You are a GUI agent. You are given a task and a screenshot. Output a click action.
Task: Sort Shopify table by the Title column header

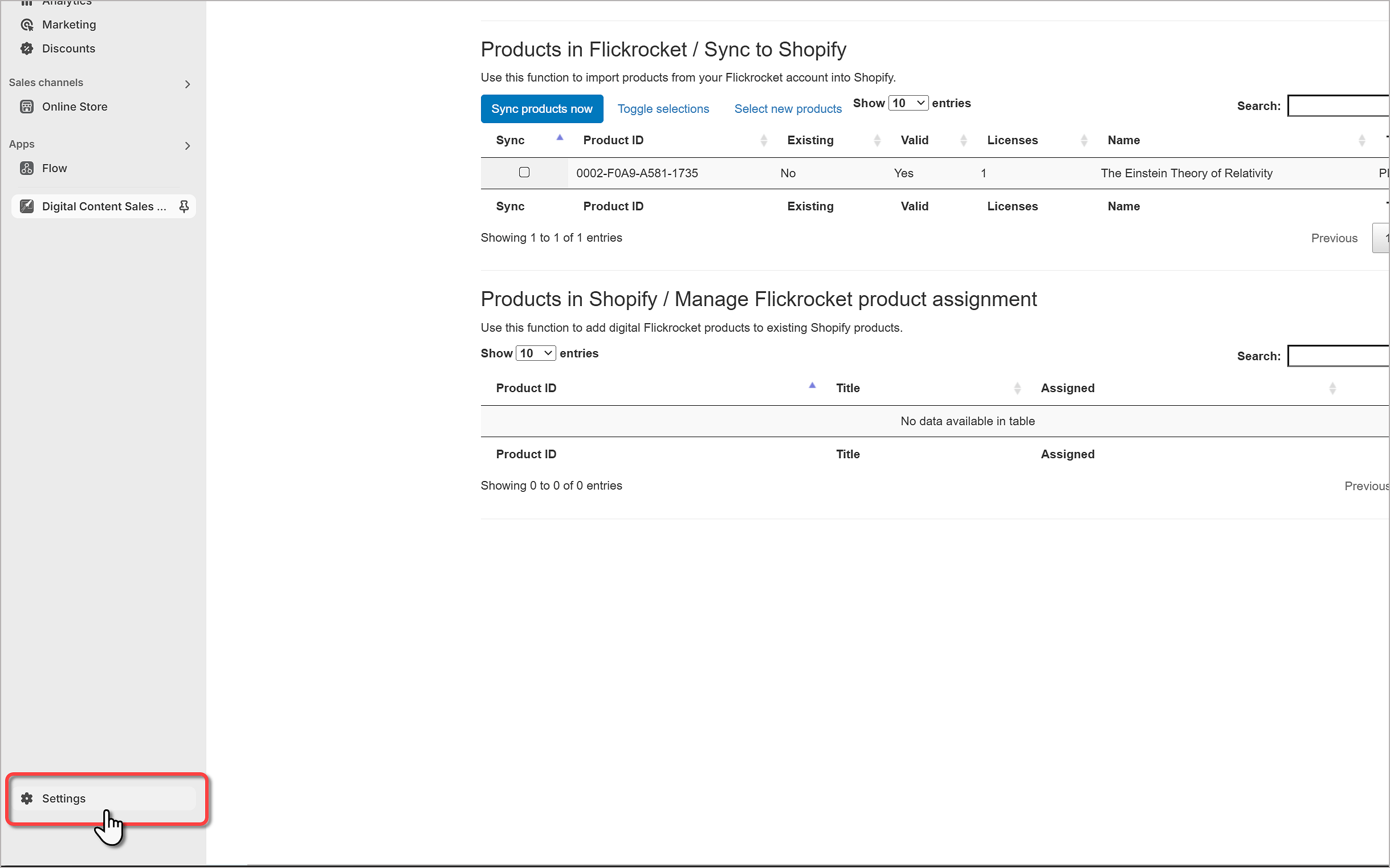click(847, 388)
